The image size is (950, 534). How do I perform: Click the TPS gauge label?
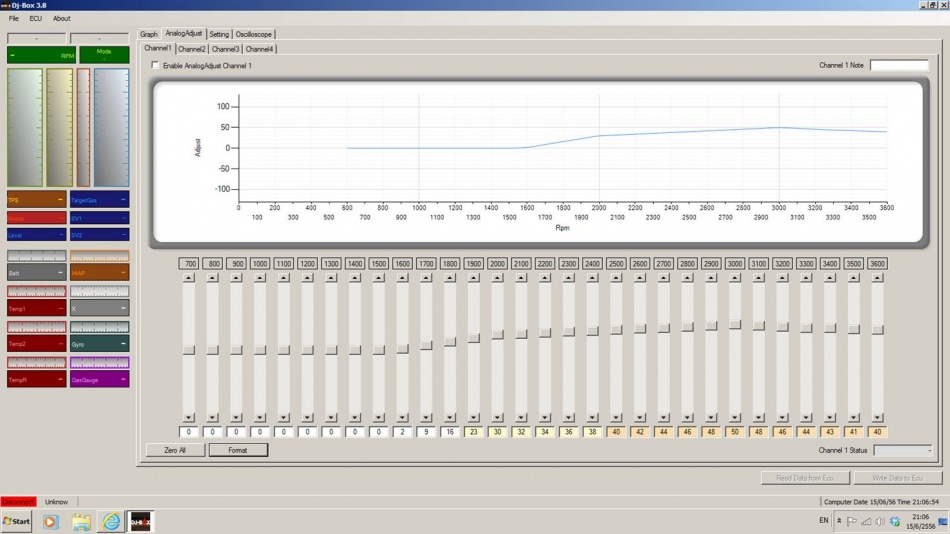point(36,200)
